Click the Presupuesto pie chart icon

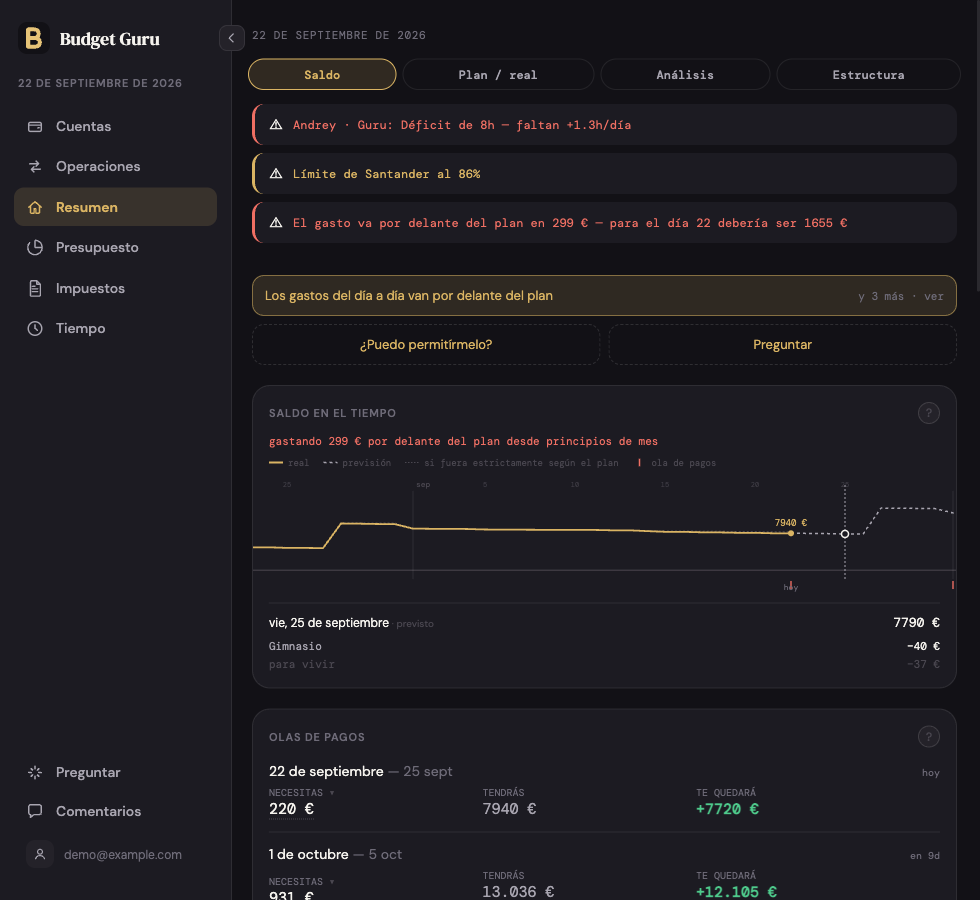[x=35, y=248]
